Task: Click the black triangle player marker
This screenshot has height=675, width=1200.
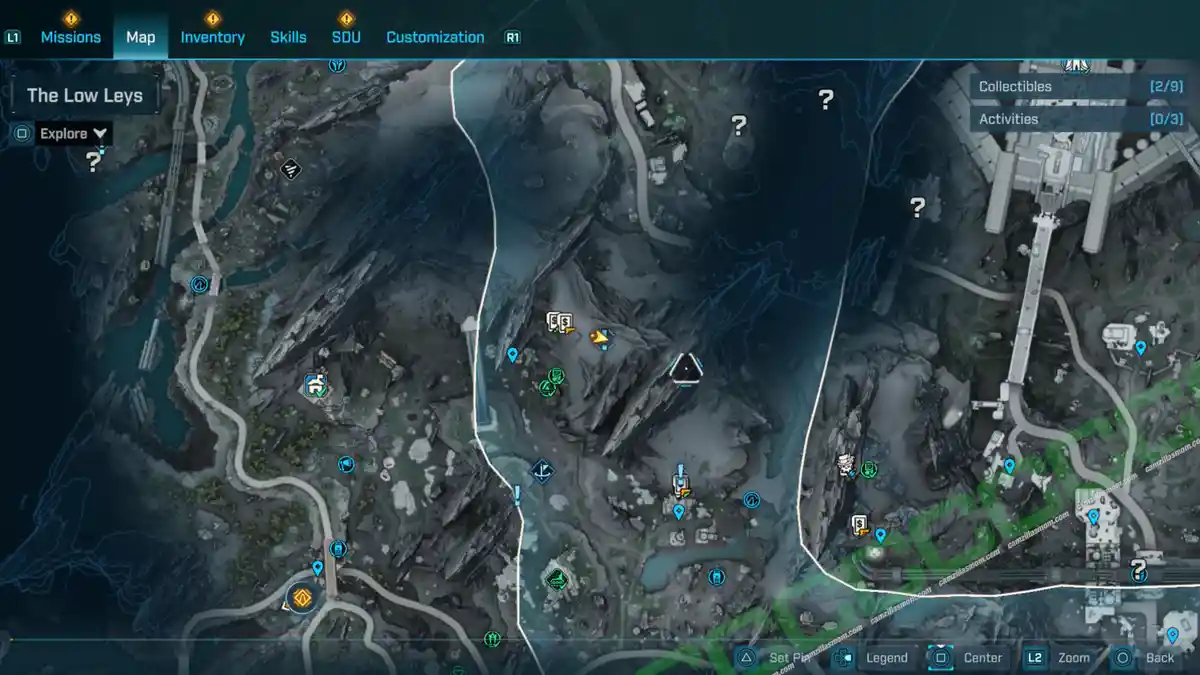Action: click(685, 369)
